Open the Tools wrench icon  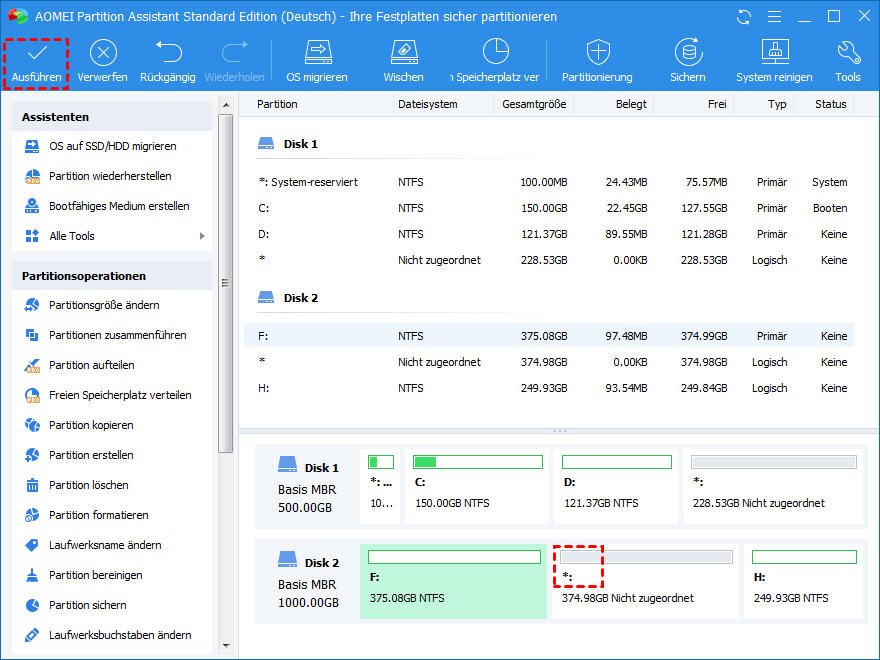tap(848, 54)
